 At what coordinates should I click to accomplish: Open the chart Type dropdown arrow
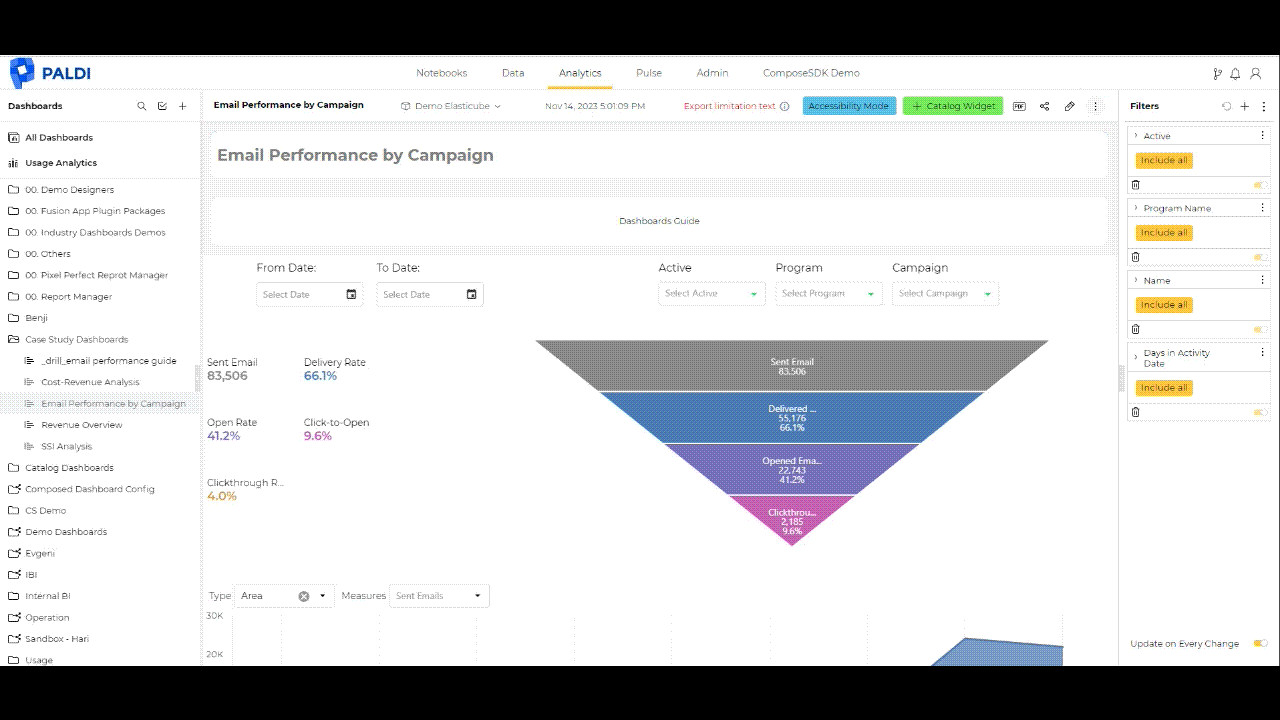[x=322, y=596]
